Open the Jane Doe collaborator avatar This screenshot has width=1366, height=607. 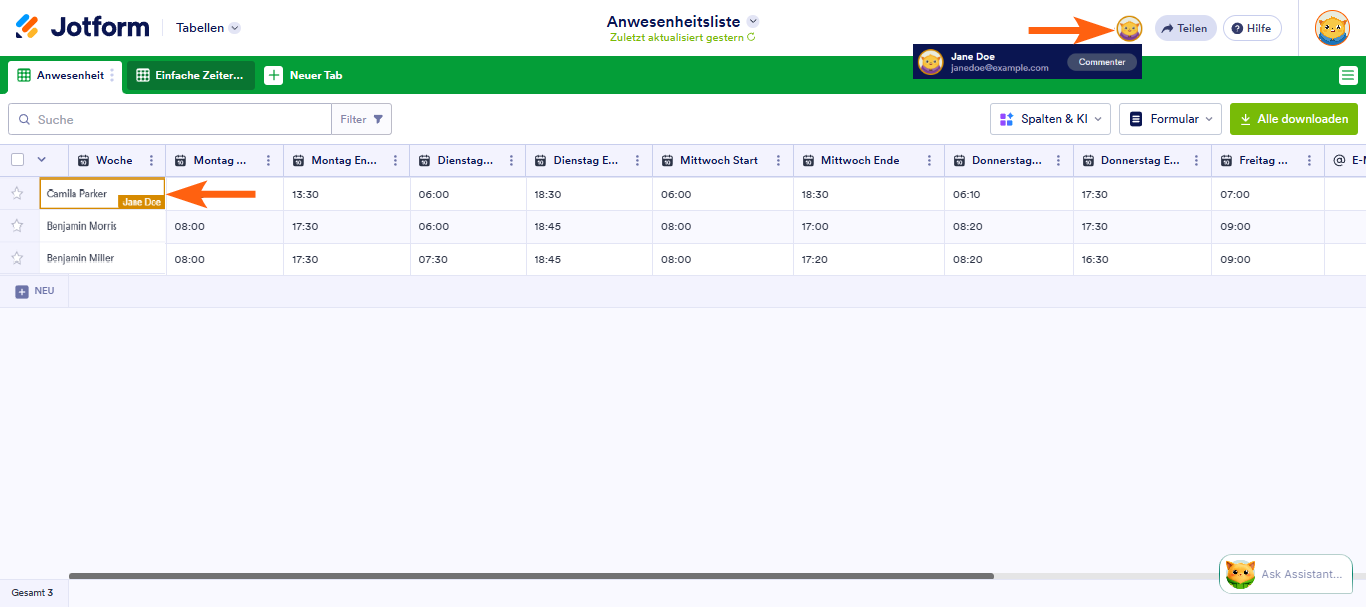tap(1129, 29)
